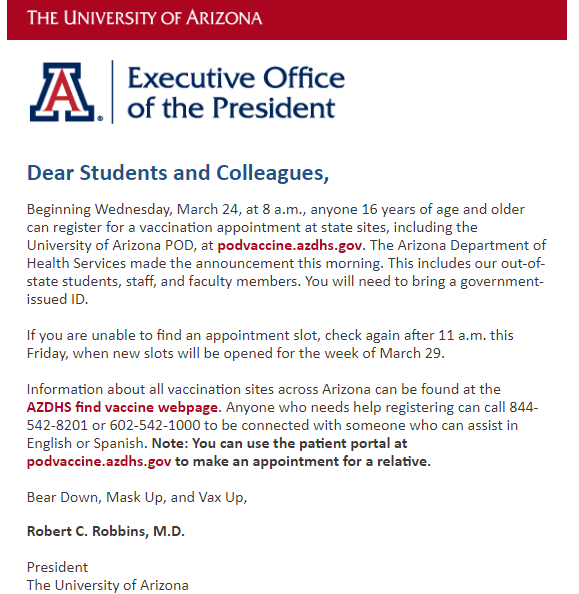Open podvaccine.azdhs.gov link in the first paragraph

coord(290,245)
